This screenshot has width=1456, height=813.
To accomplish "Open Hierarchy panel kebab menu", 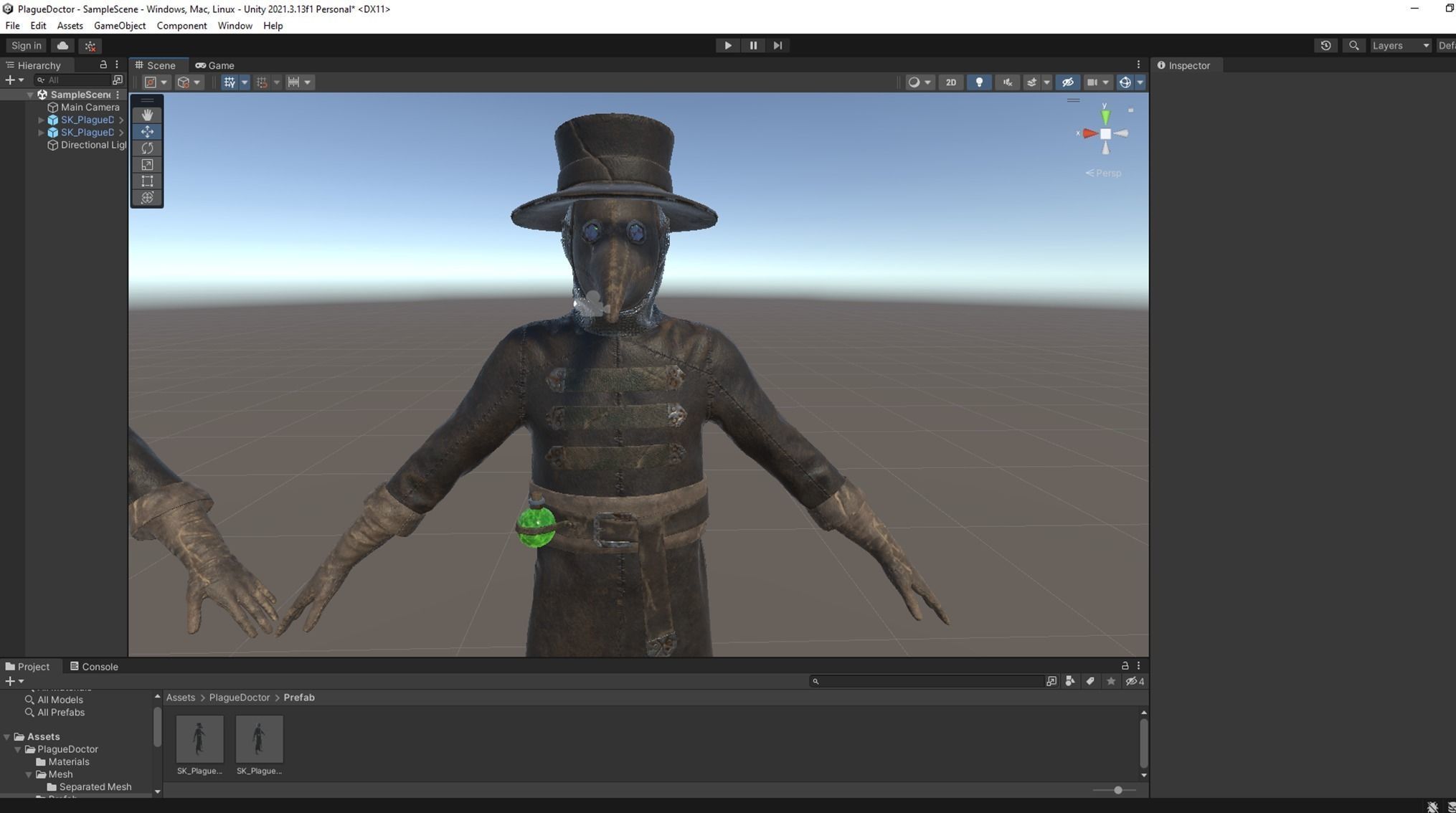I will 117,65.
